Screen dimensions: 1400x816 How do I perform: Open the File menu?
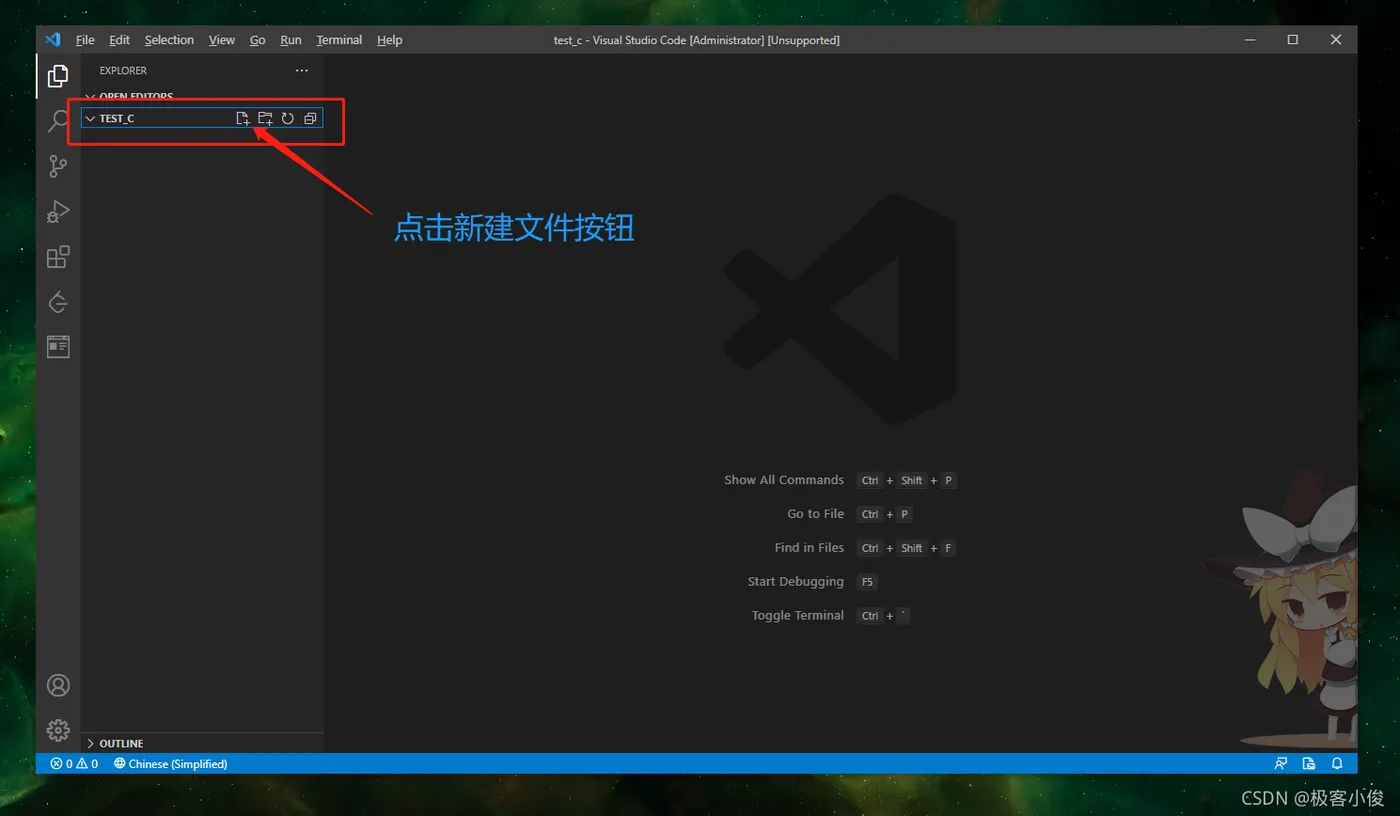pyautogui.click(x=85, y=40)
